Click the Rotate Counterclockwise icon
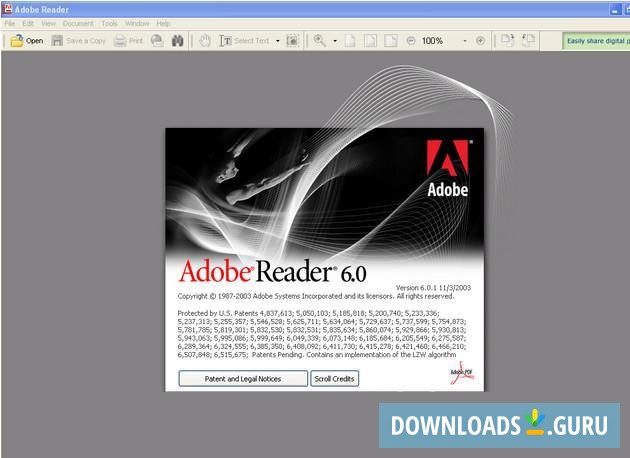This screenshot has width=630, height=458. coord(529,41)
